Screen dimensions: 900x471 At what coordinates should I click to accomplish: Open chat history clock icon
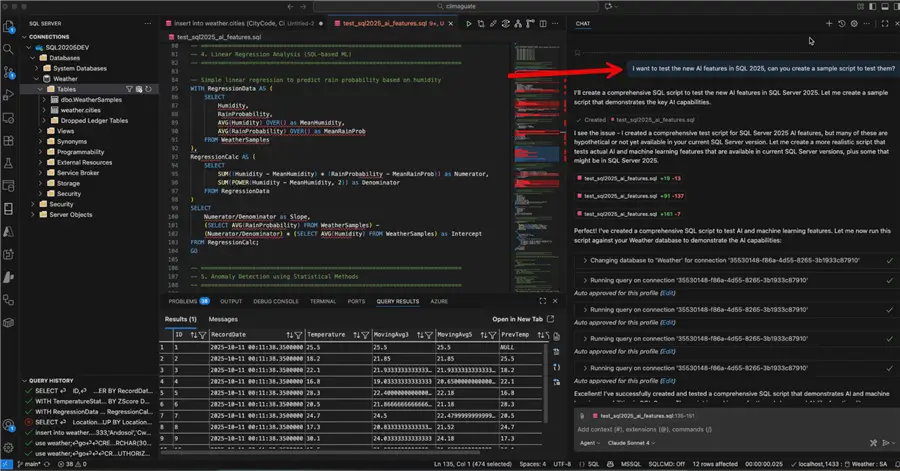click(841, 22)
